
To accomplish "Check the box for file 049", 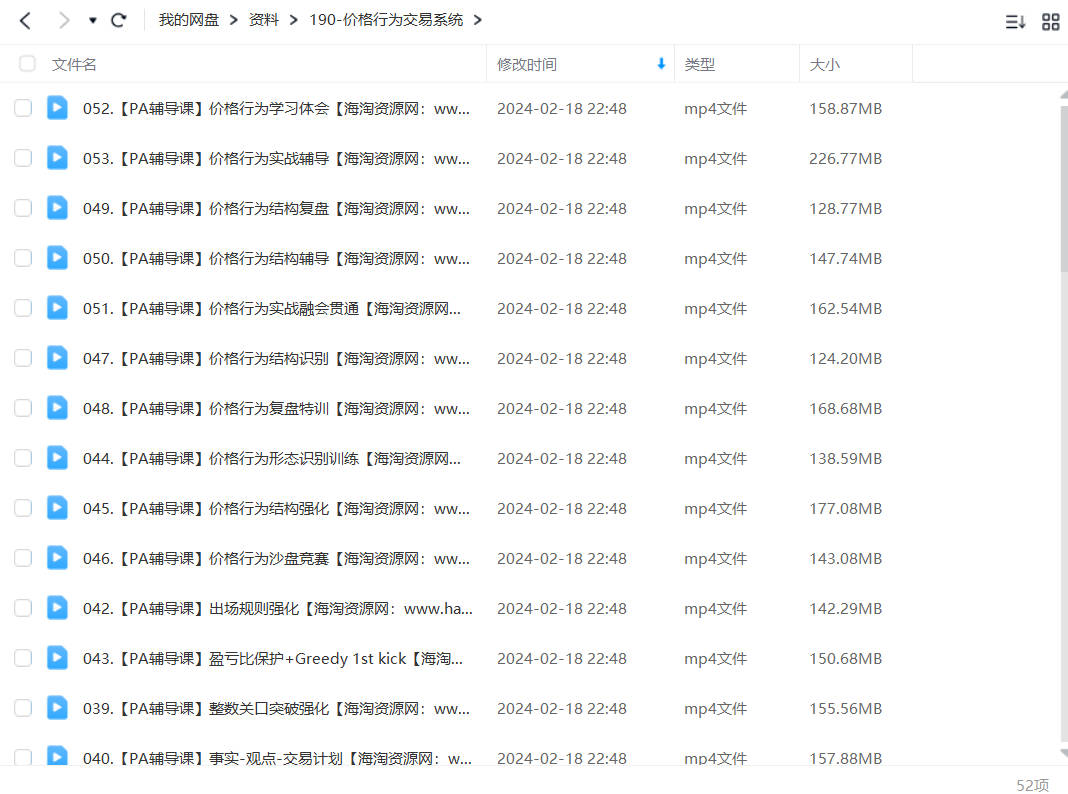I will (x=23, y=208).
